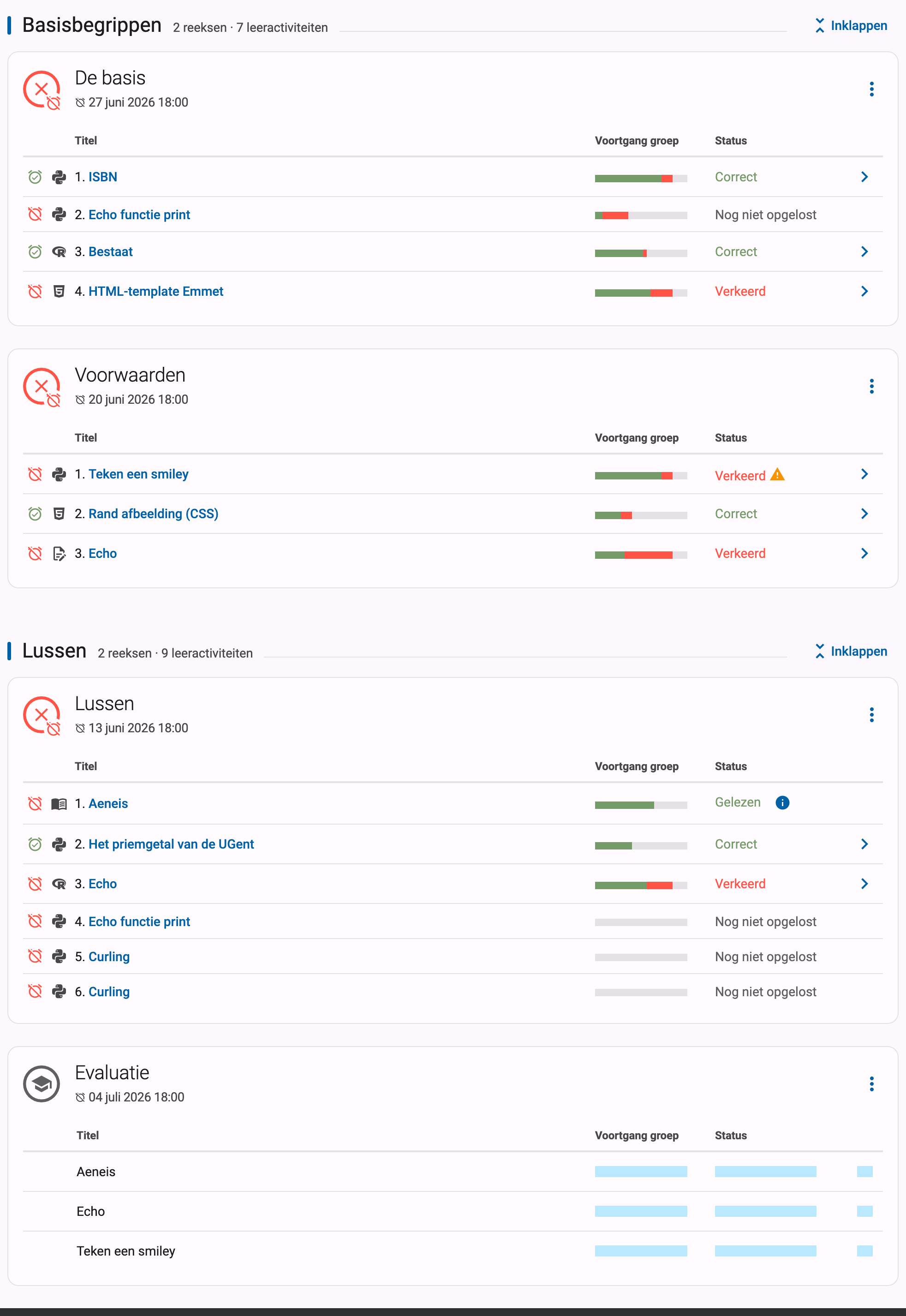The image size is (906, 1316).
Task: Click the Python icon next to 5. Curling
Action: (x=59, y=957)
